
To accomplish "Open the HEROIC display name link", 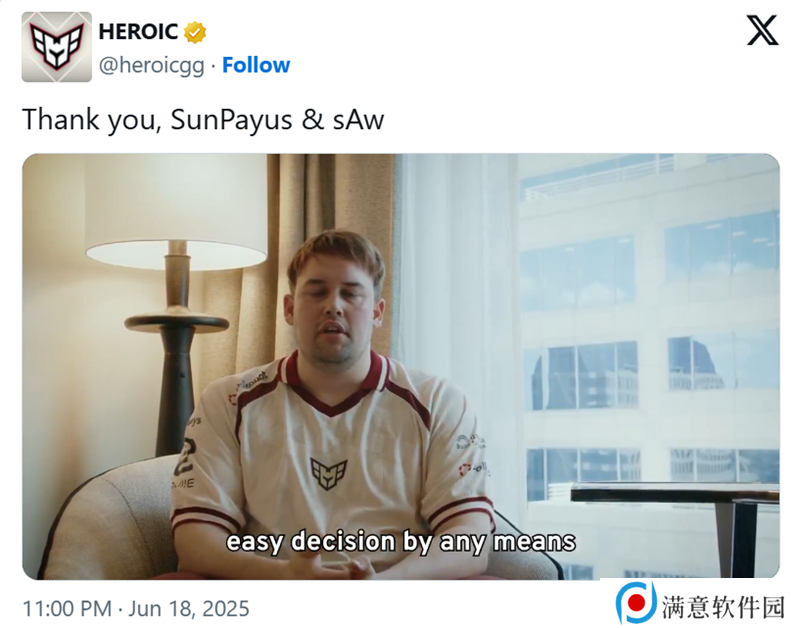I will [138, 32].
